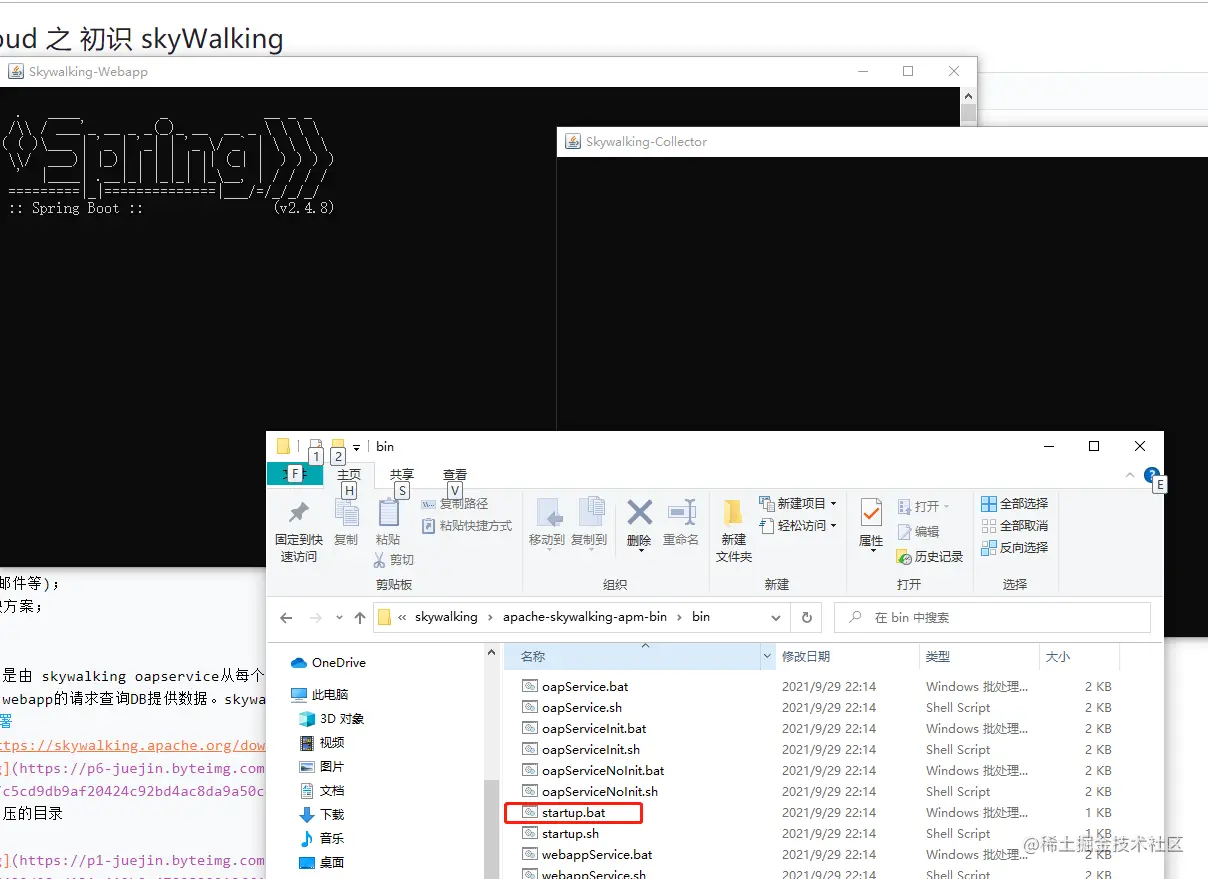The width and height of the screenshot is (1208, 879).
Task: Click skywalking in the address breadcrumb
Action: point(446,617)
